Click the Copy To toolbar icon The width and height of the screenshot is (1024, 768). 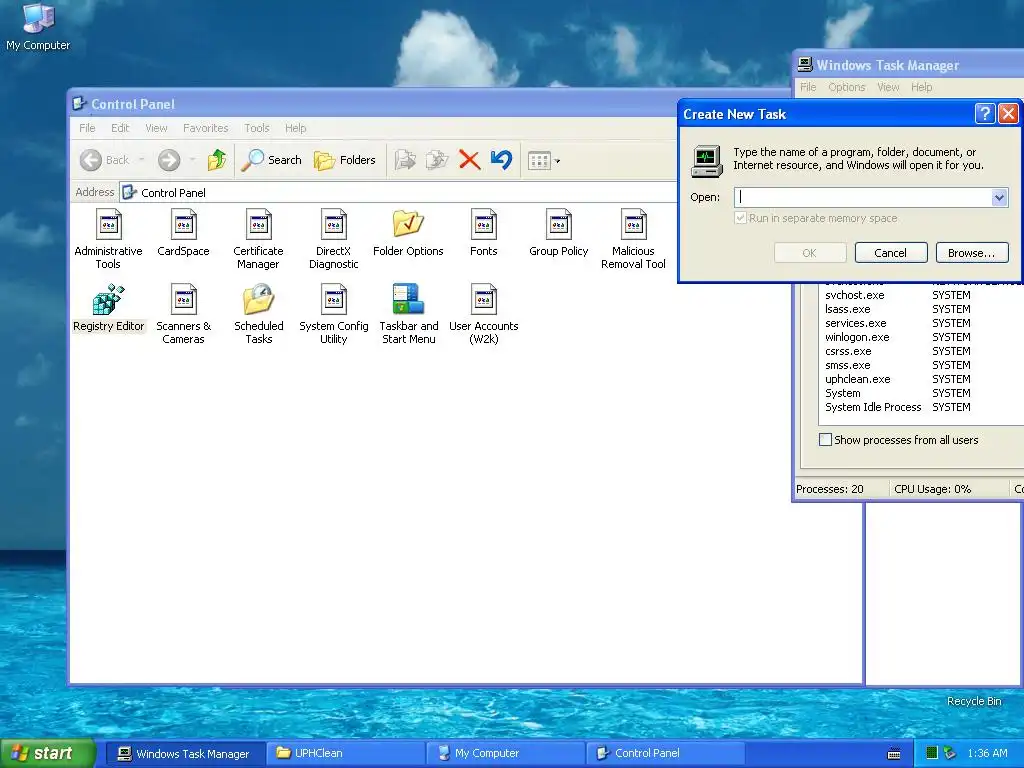pos(437,160)
